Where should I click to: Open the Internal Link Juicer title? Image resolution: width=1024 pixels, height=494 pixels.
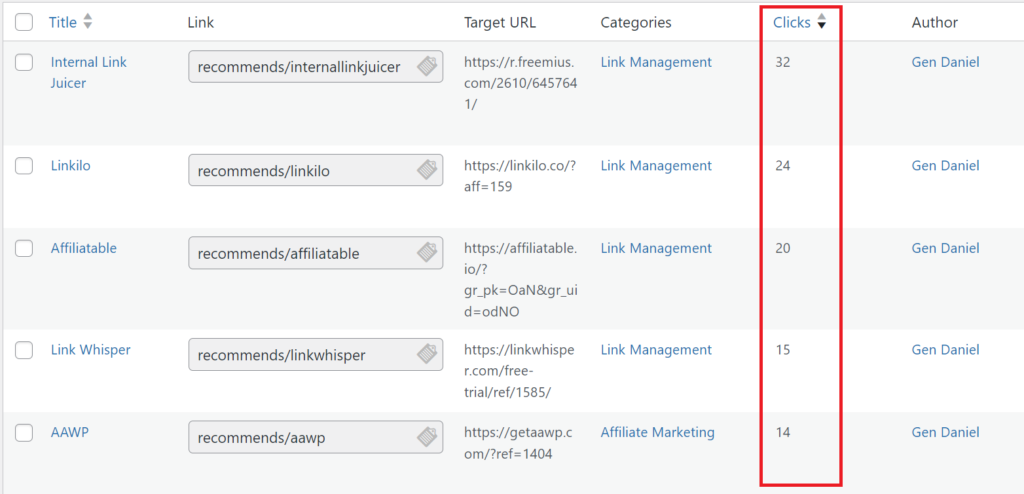[x=89, y=73]
